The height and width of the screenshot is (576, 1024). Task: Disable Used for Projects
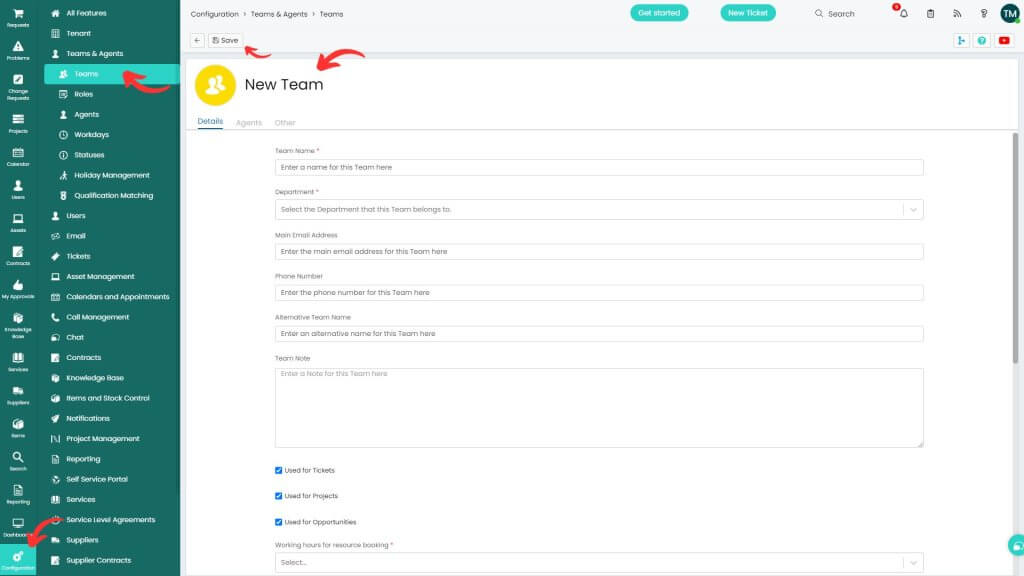coord(277,496)
